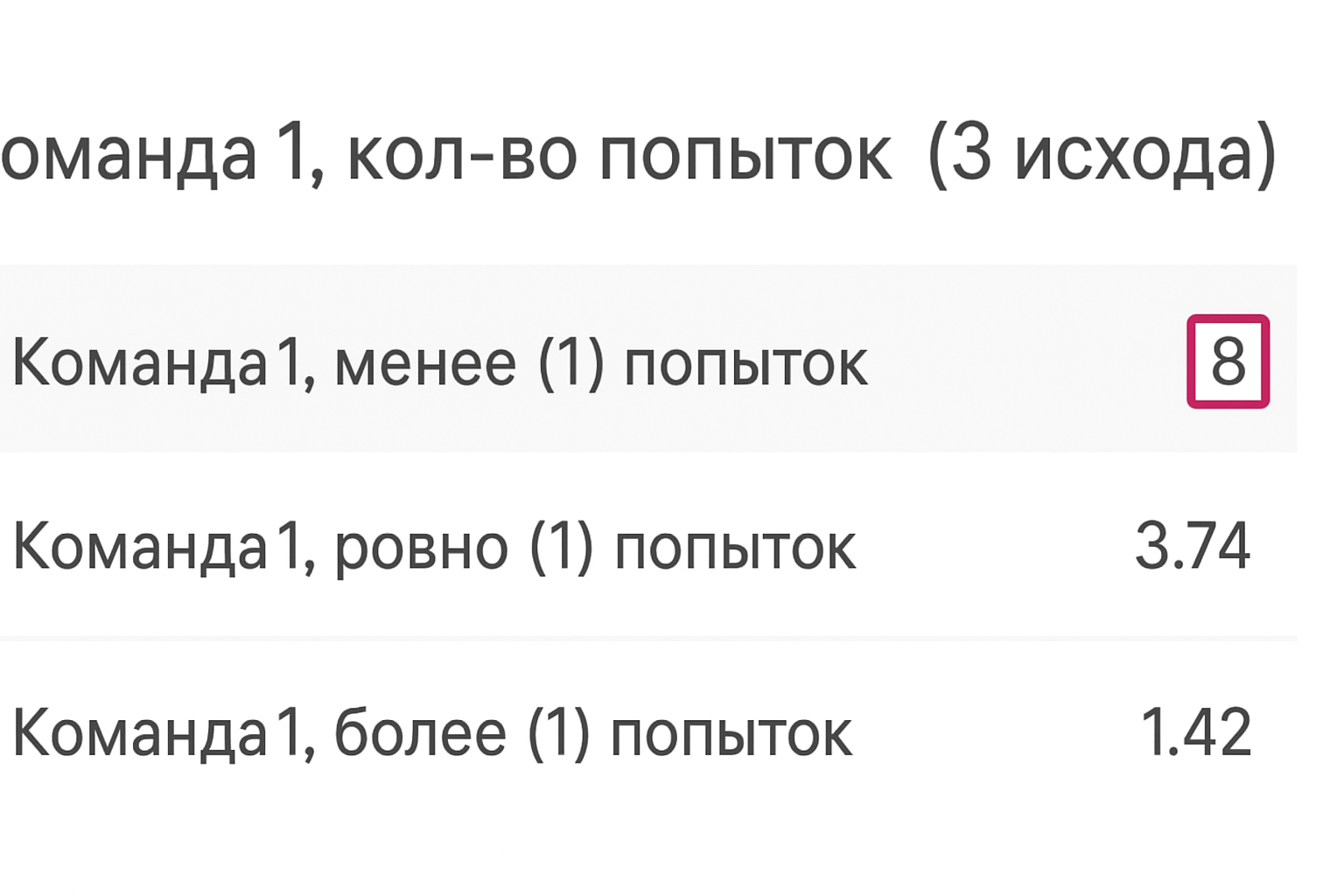Viewport: 1344px width, 896px height.
Task: Click the '(3 исхода)' header label
Action: tap(1102, 155)
